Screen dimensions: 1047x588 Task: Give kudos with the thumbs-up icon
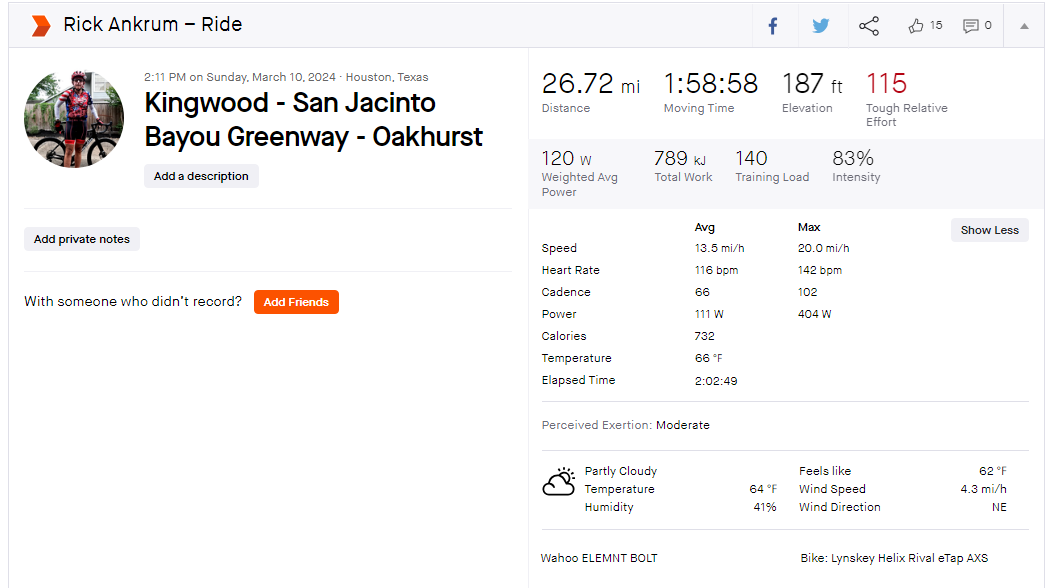click(x=915, y=26)
